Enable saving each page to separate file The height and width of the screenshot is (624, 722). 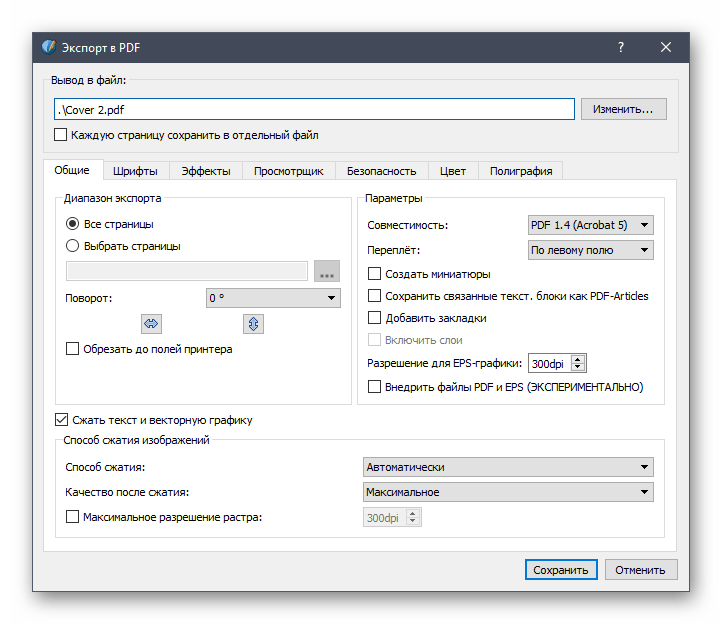(62, 135)
